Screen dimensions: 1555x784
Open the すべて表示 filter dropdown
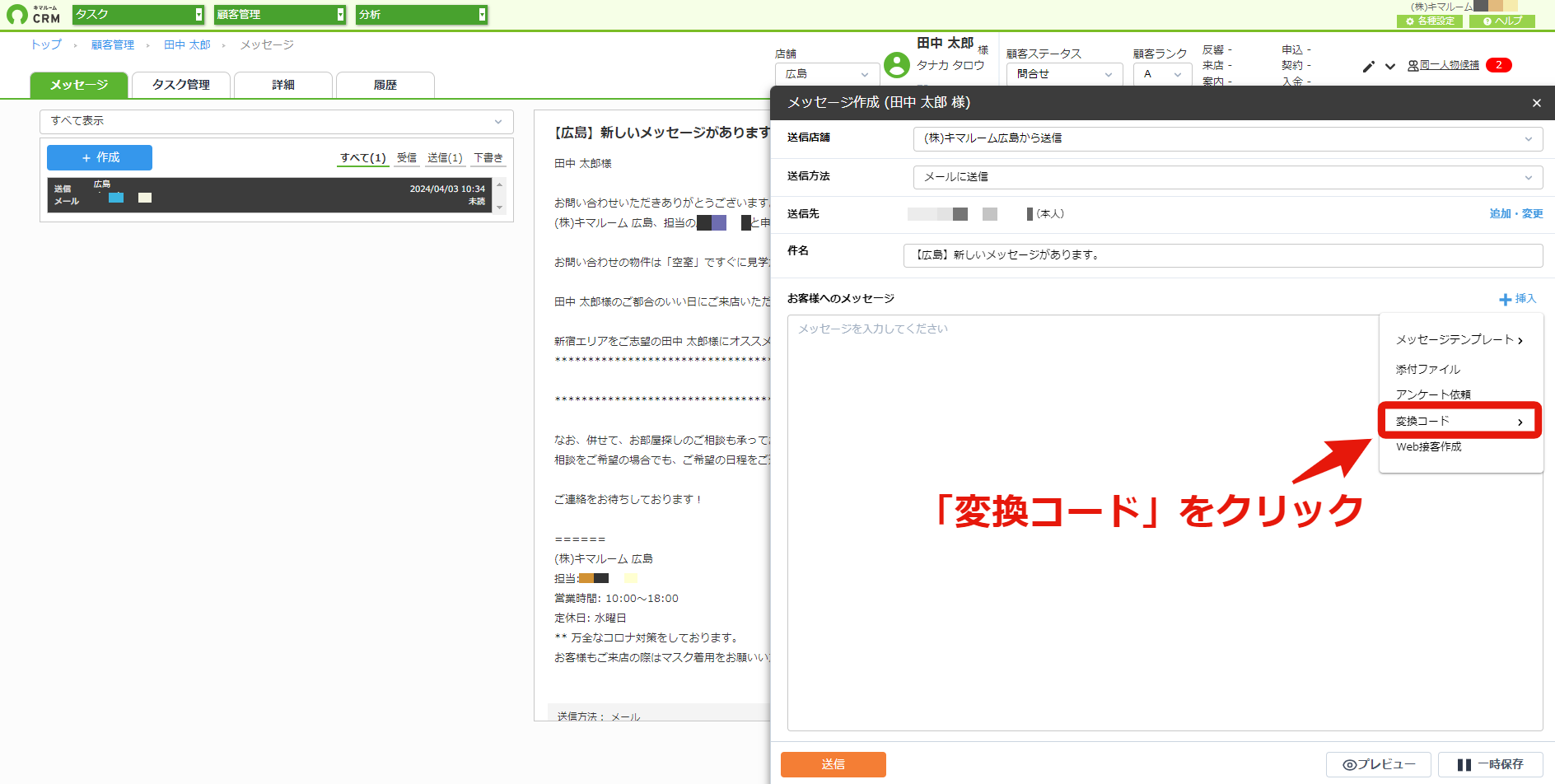pos(277,121)
